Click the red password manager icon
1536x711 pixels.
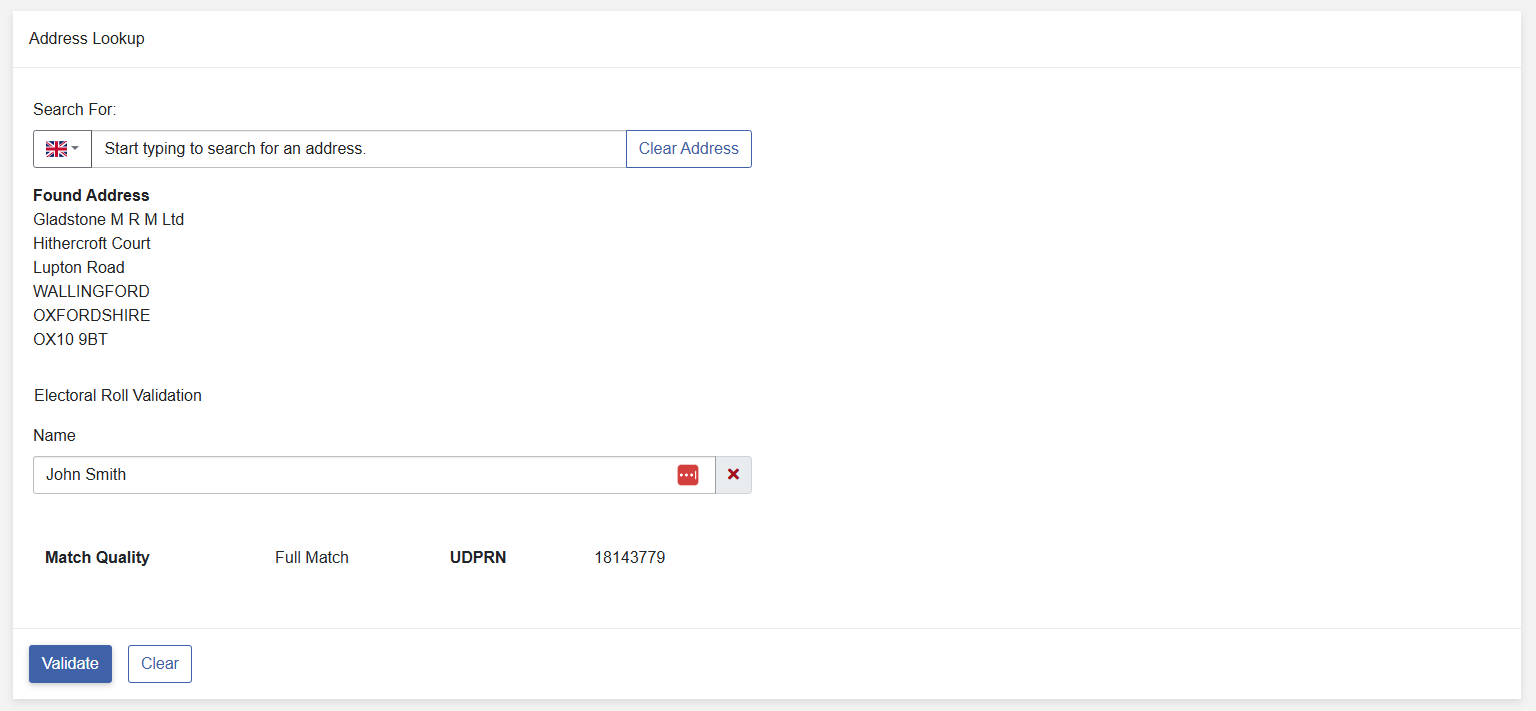point(688,475)
